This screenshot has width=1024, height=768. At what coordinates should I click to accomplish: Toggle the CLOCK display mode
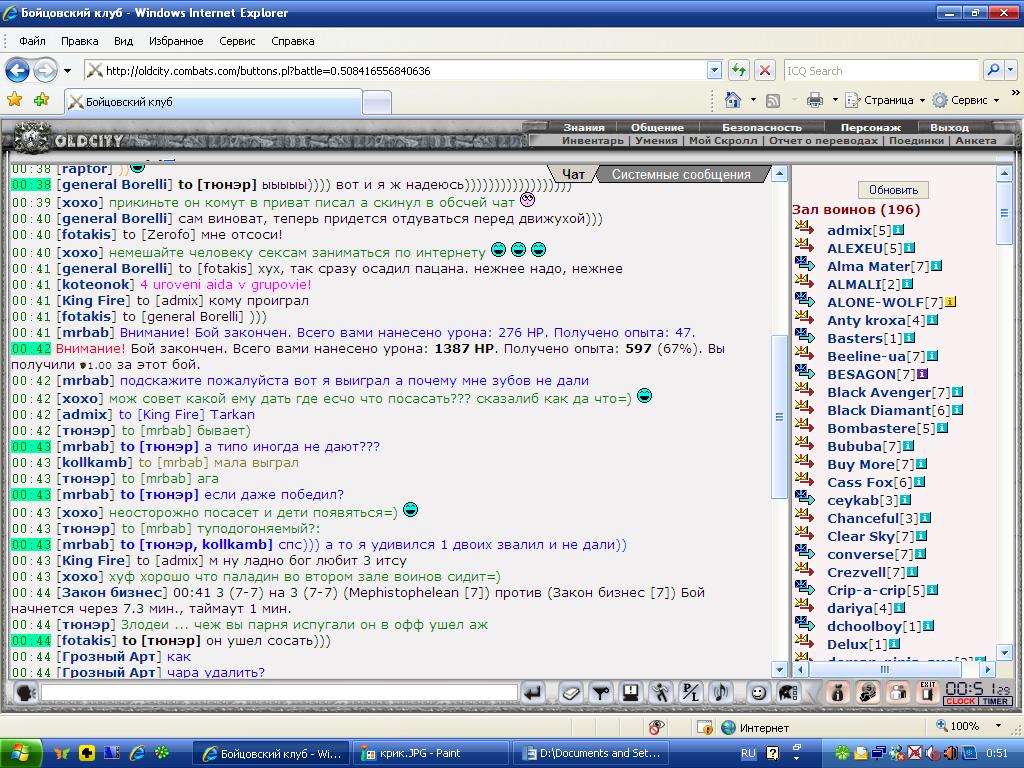pos(960,701)
